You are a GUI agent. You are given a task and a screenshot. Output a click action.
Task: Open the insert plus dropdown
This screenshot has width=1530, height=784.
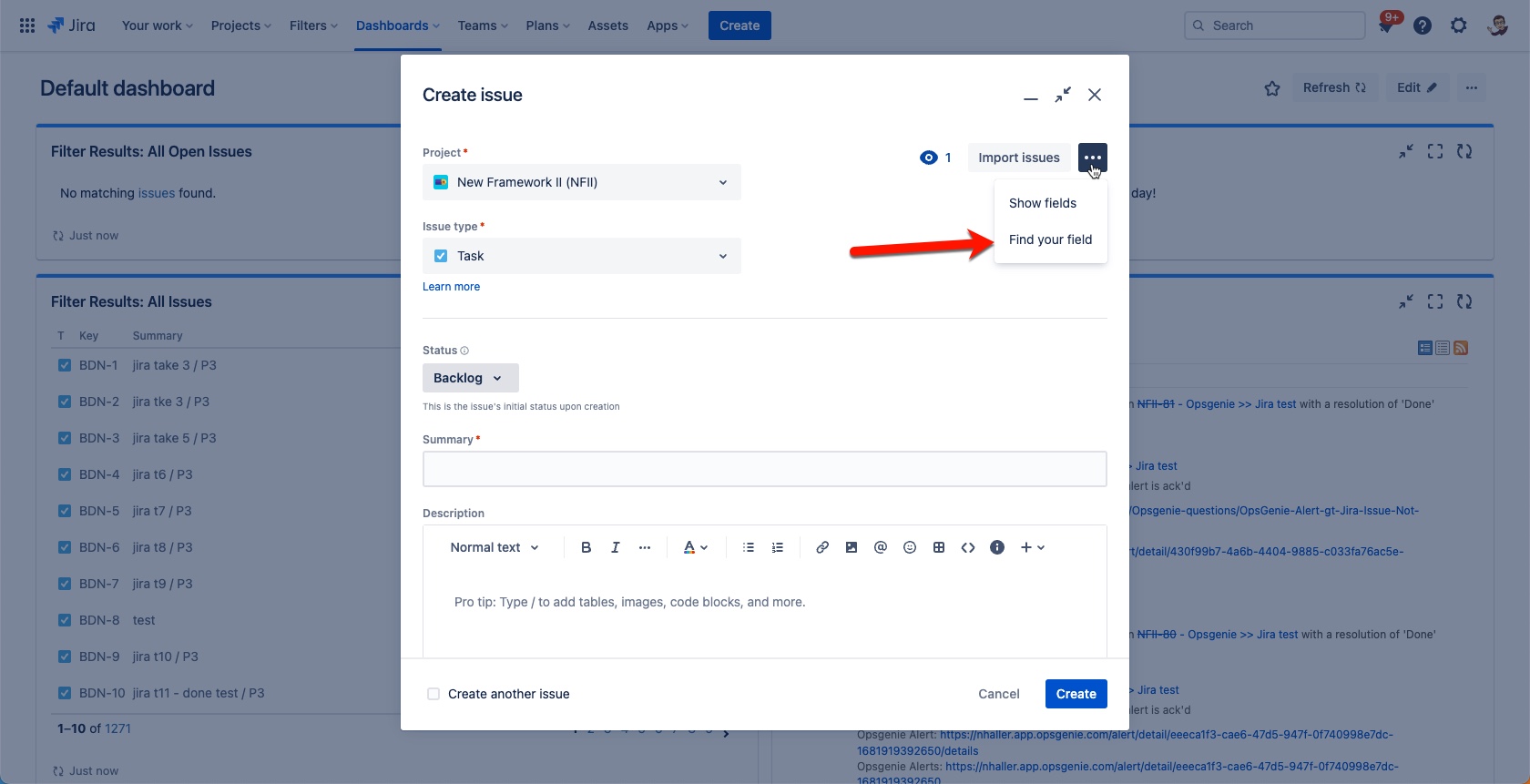(1033, 547)
